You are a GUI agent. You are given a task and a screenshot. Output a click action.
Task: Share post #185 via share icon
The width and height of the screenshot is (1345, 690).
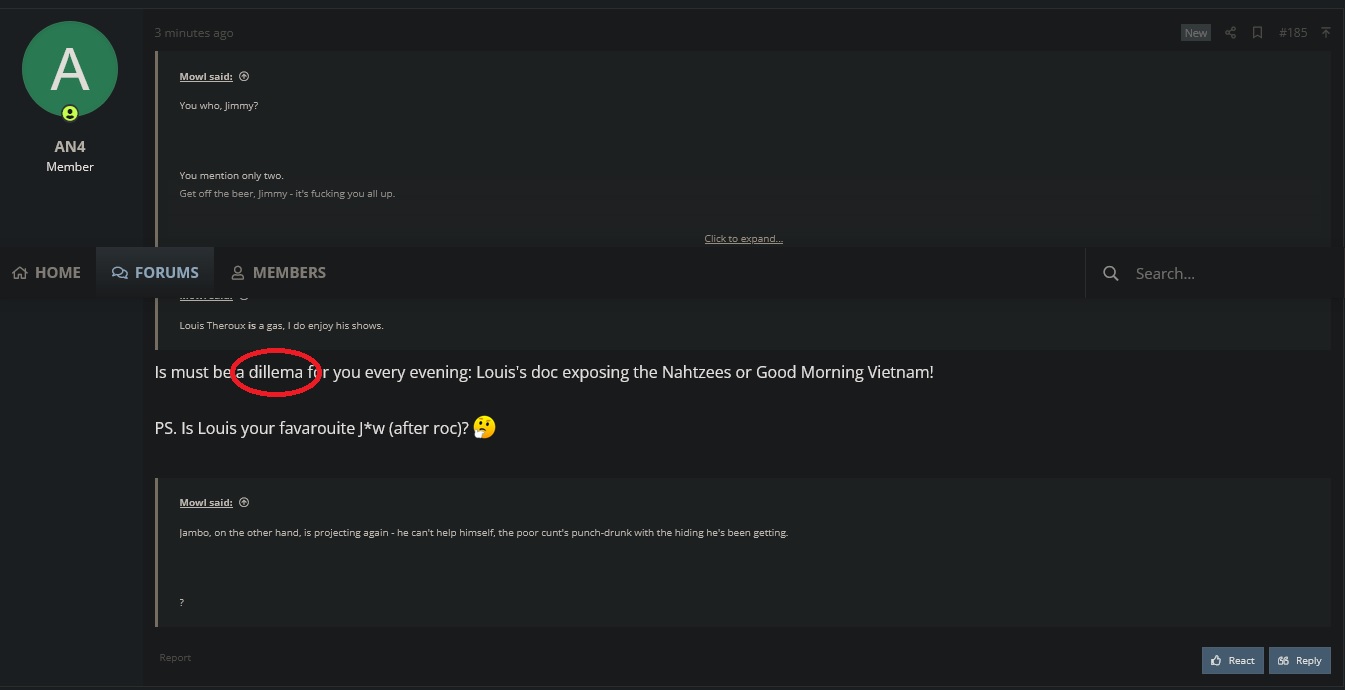coord(1231,33)
